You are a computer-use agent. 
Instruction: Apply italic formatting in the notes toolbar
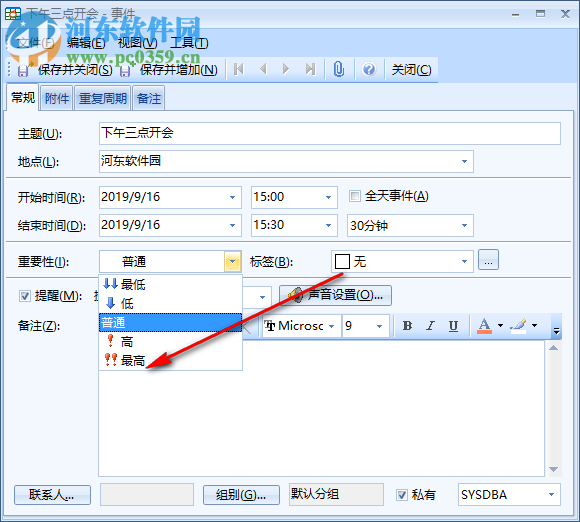coord(430,326)
